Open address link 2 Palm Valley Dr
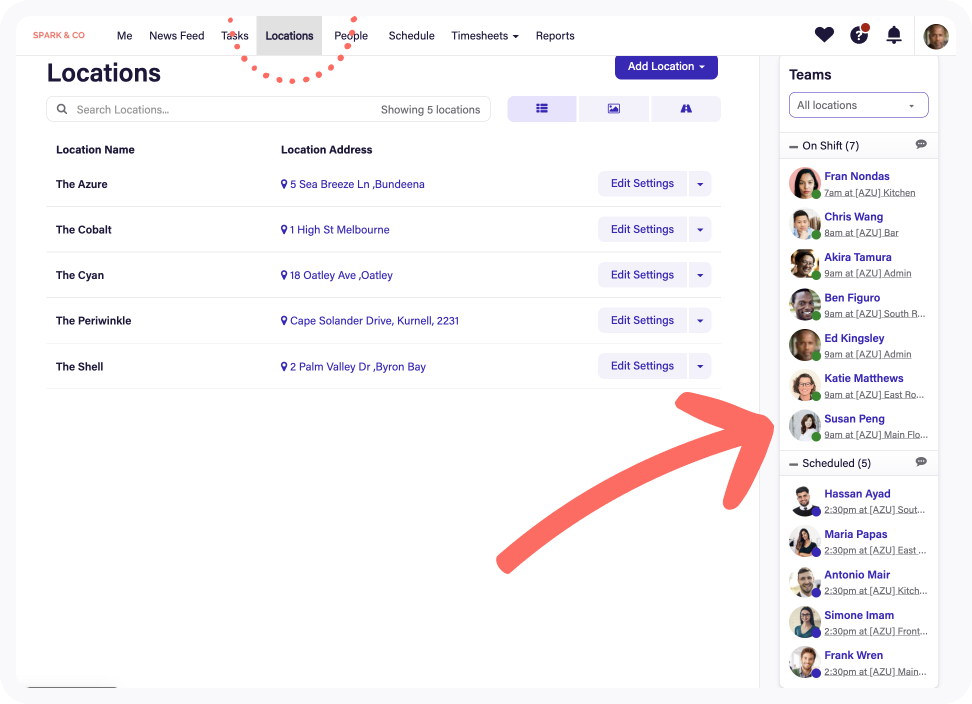 coord(357,367)
